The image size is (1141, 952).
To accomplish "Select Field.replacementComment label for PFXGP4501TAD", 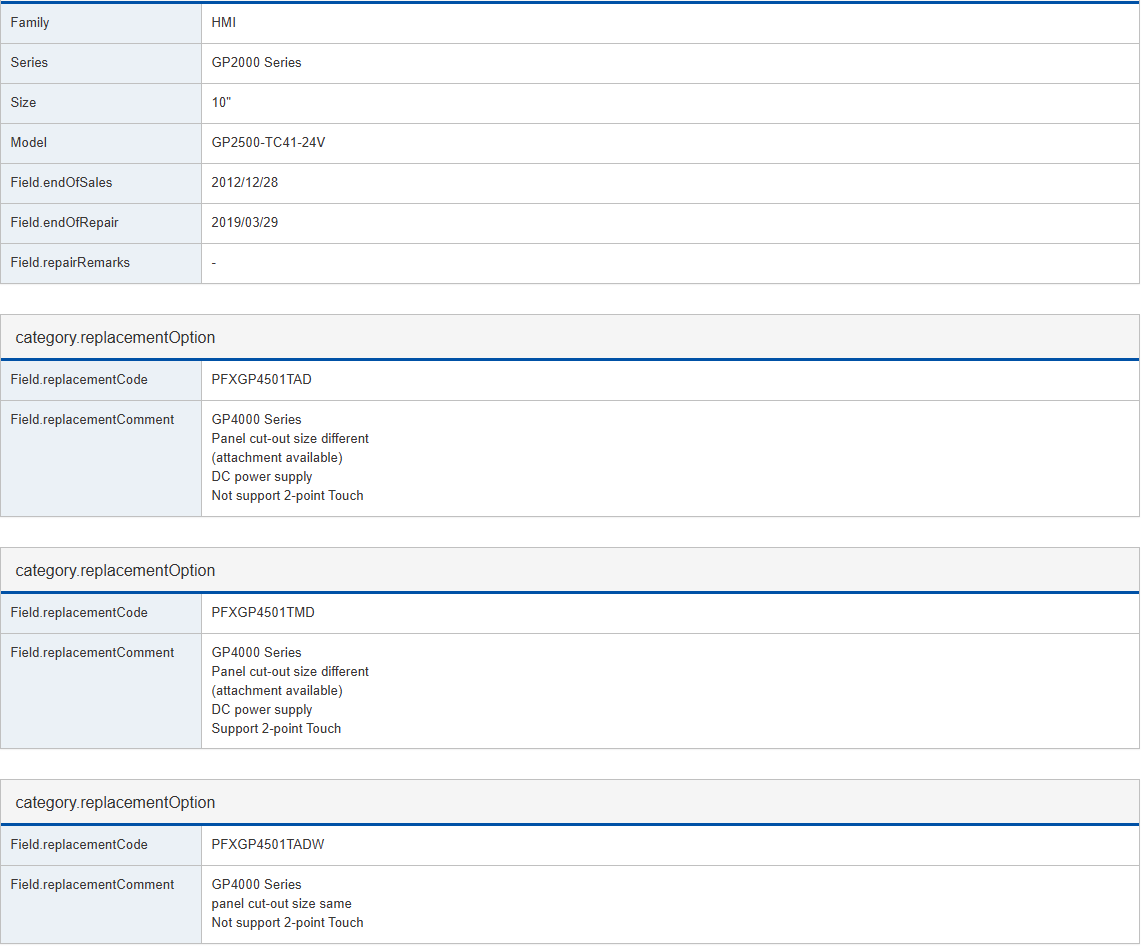I will coord(92,420).
